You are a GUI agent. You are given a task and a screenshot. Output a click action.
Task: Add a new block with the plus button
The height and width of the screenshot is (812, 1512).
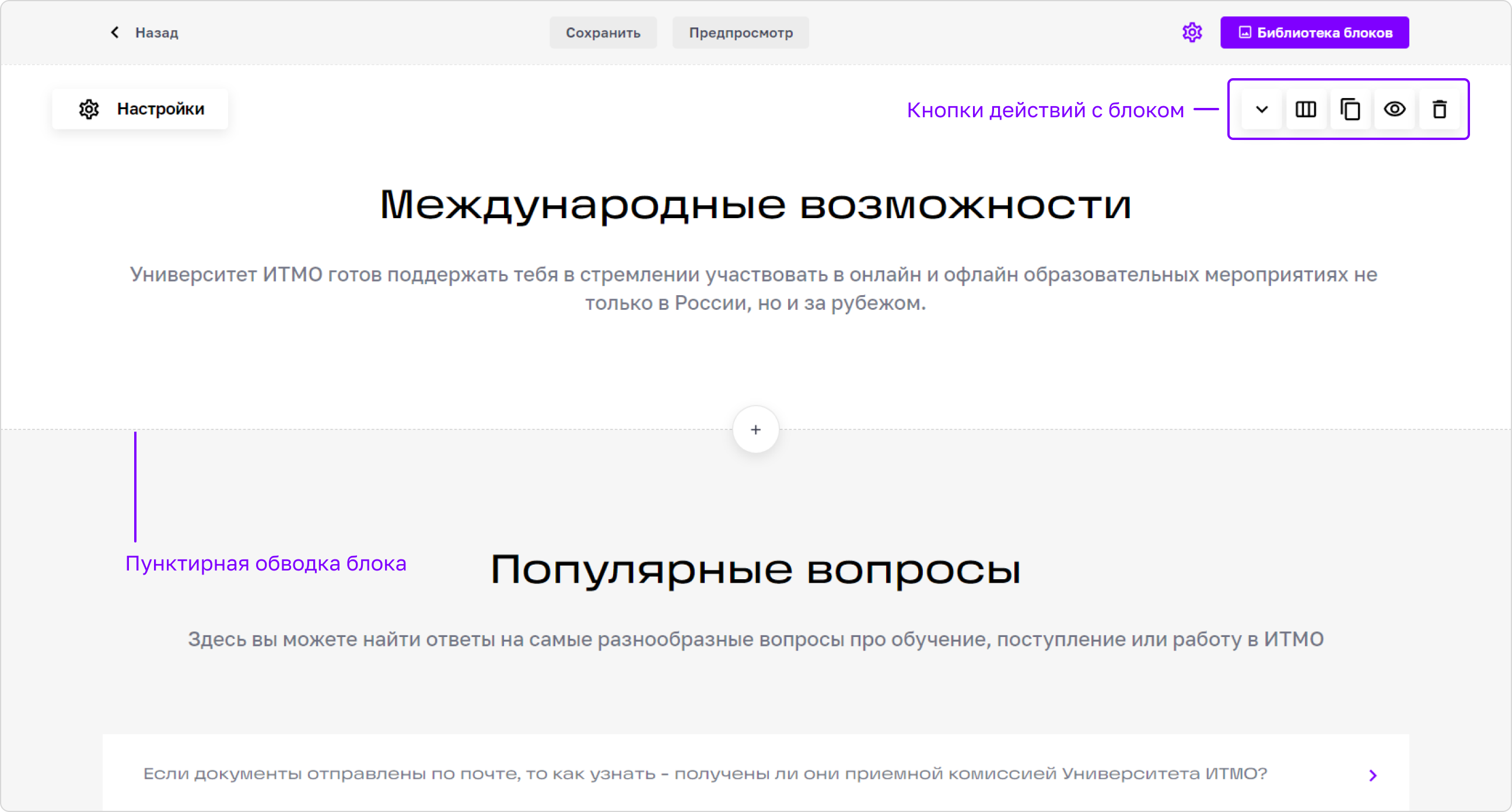click(x=755, y=429)
